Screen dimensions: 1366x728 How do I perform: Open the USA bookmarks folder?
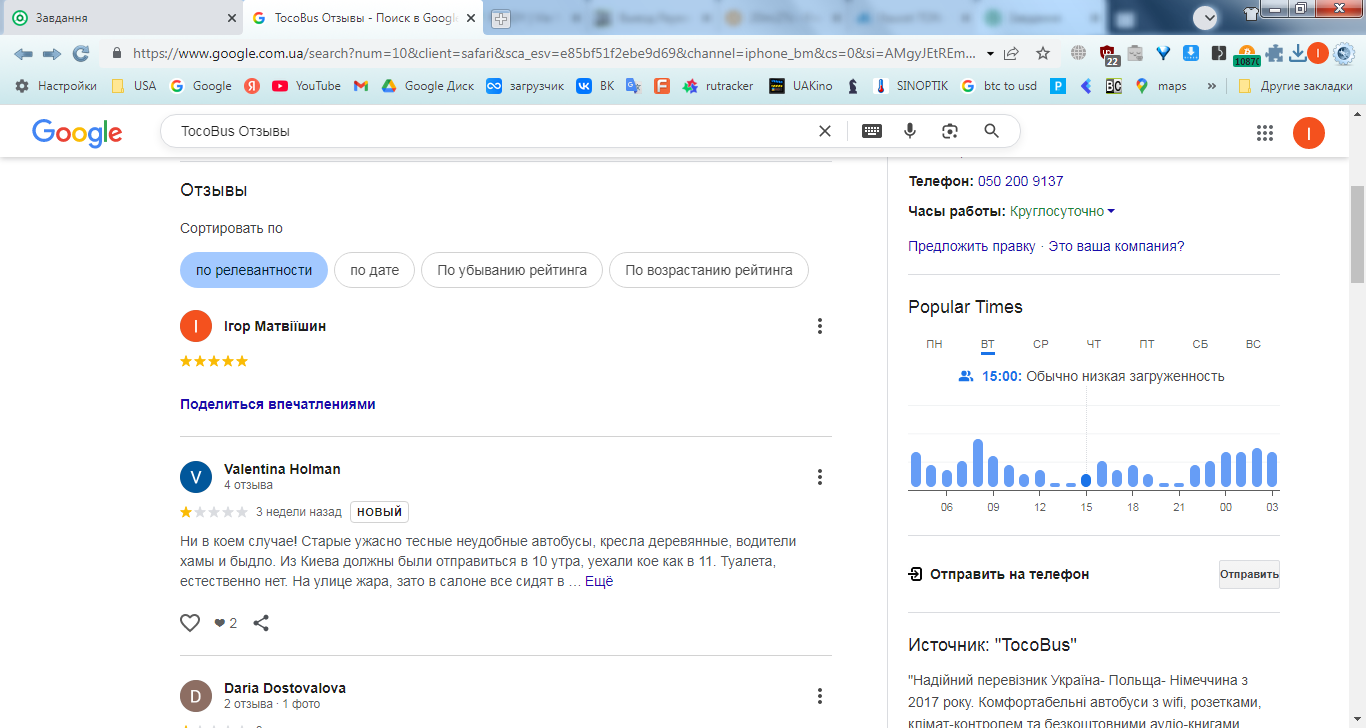pyautogui.click(x=134, y=86)
